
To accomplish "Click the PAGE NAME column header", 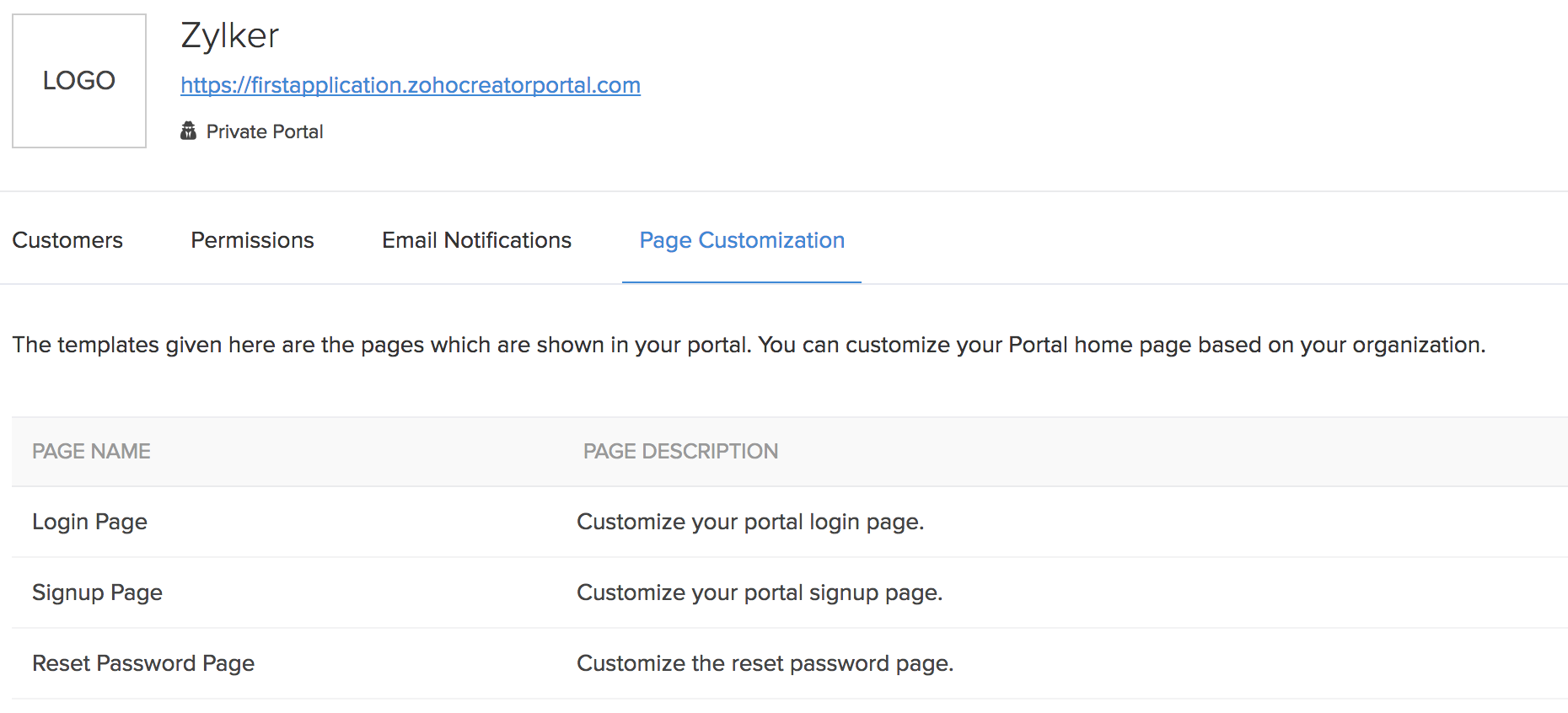I will click(x=91, y=451).
